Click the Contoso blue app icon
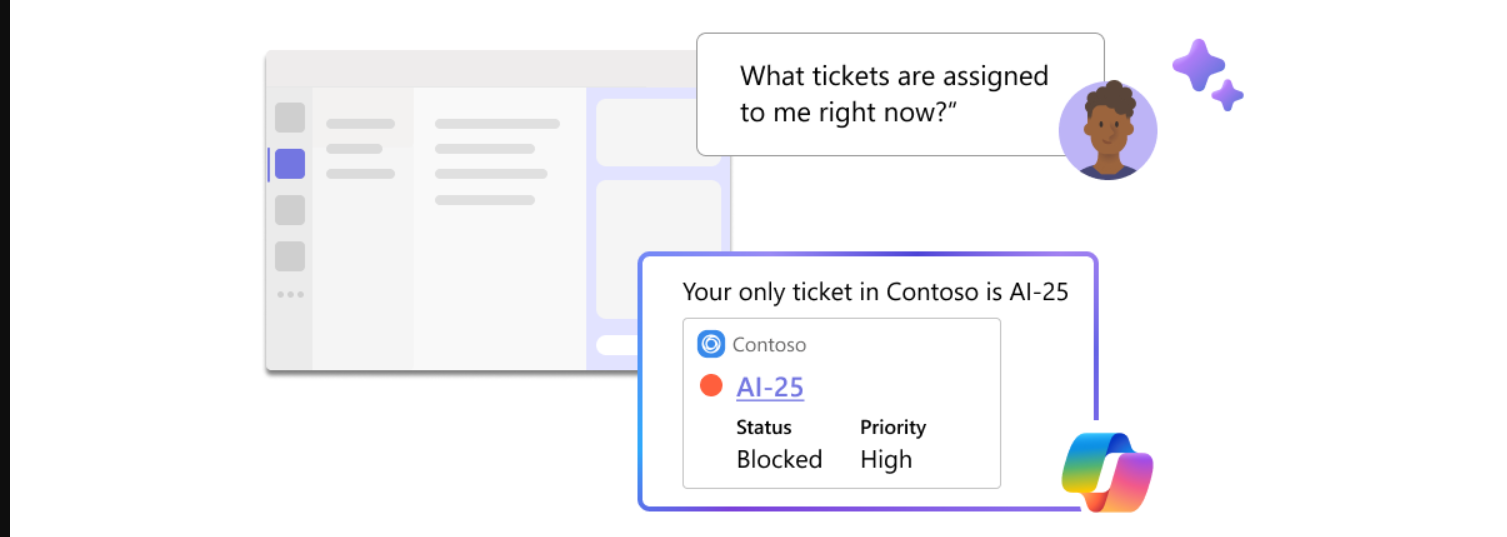Screen dimensions: 1507x537 pyautogui.click(x=711, y=344)
